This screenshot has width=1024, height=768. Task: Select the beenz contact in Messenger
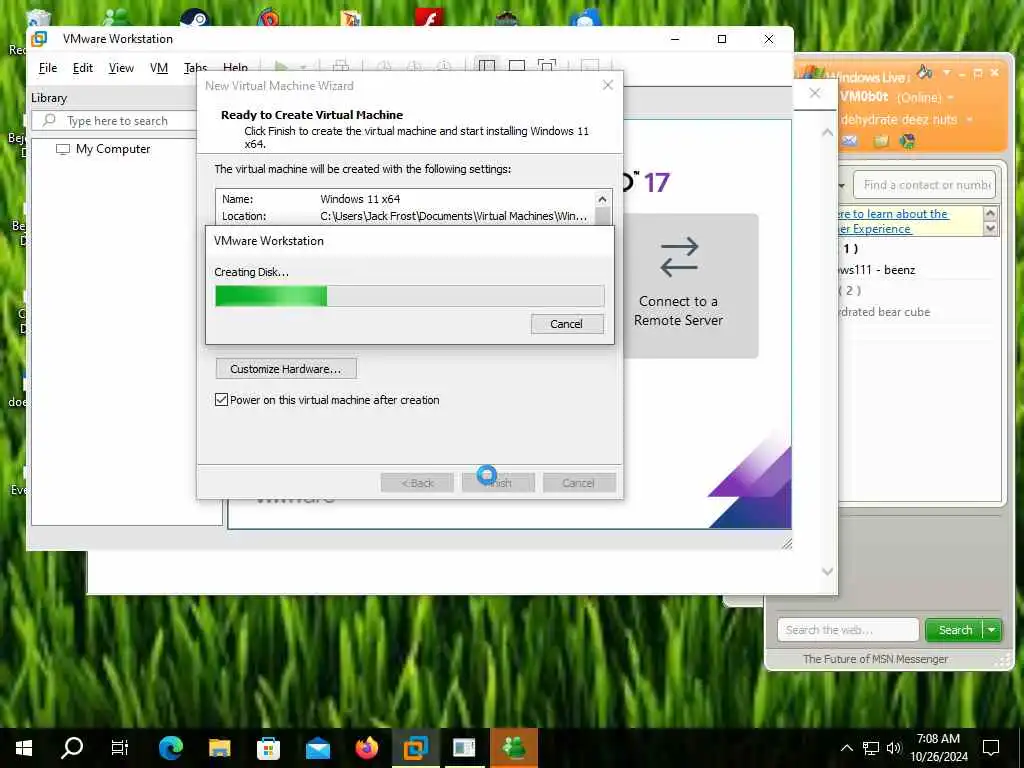pos(878,270)
